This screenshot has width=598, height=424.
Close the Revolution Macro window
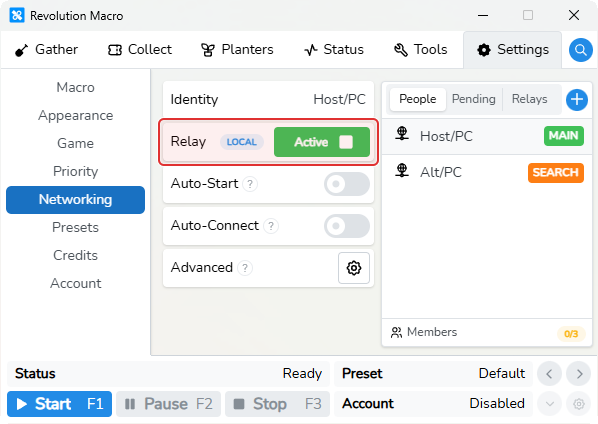point(574,16)
